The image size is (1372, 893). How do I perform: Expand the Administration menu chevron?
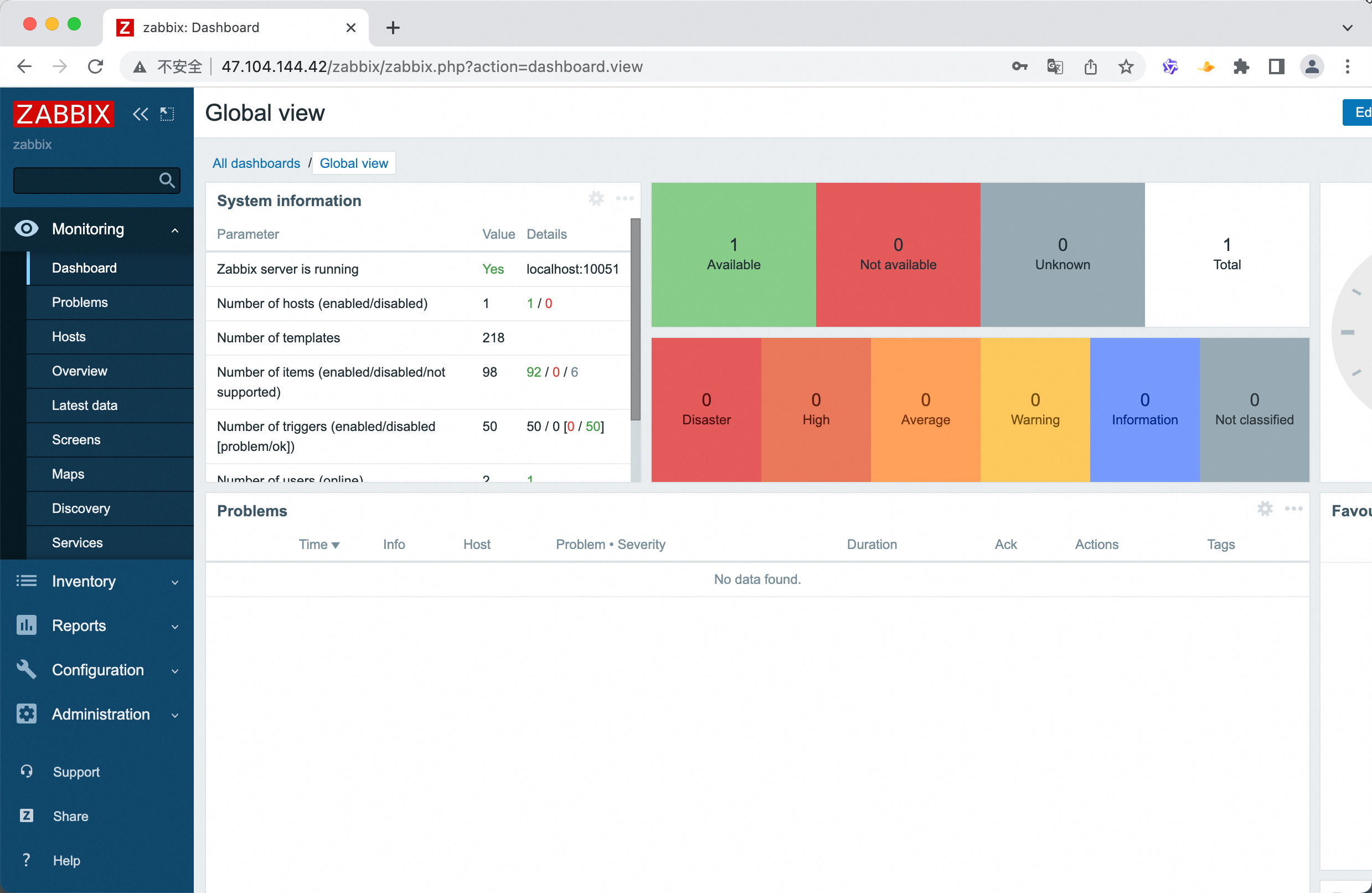[x=174, y=715]
